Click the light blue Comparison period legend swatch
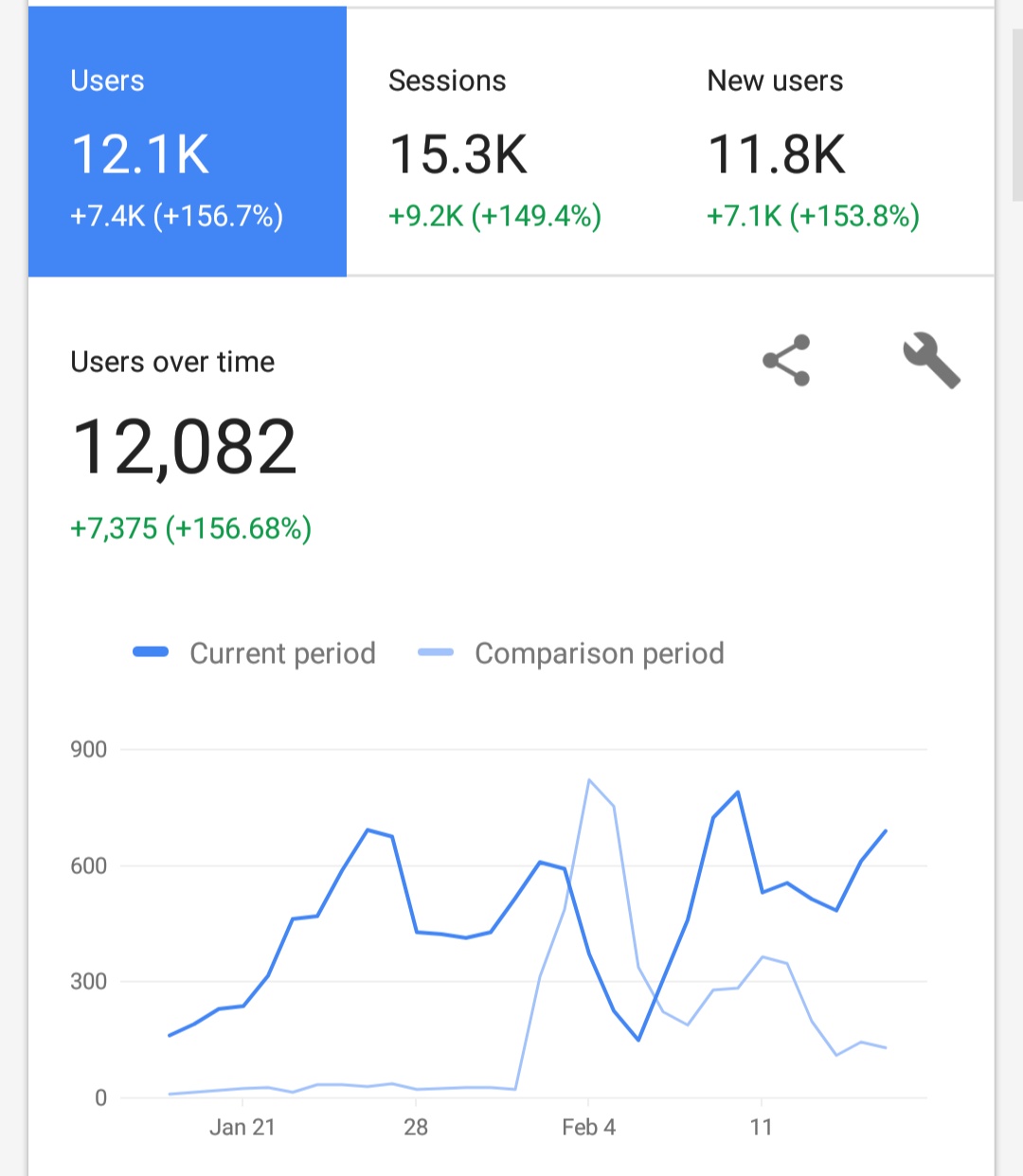This screenshot has height=1176, width=1023. (x=436, y=652)
